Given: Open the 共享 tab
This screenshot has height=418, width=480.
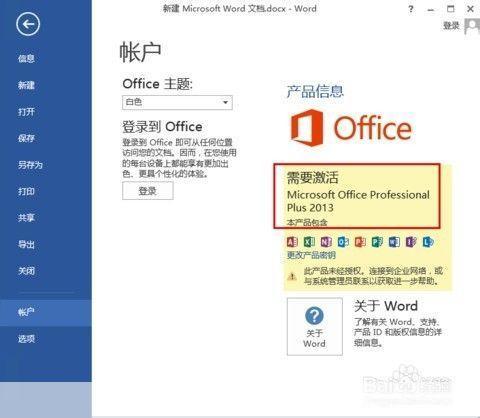Looking at the screenshot, I should pos(26,218).
